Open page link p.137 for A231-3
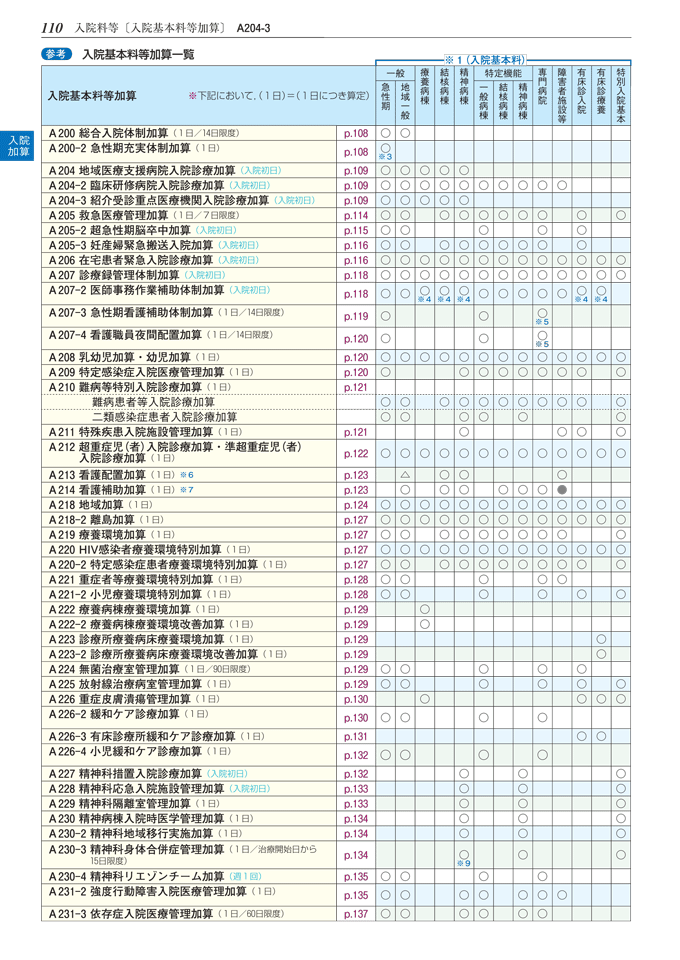This screenshot has width=680, height=960. (356, 913)
